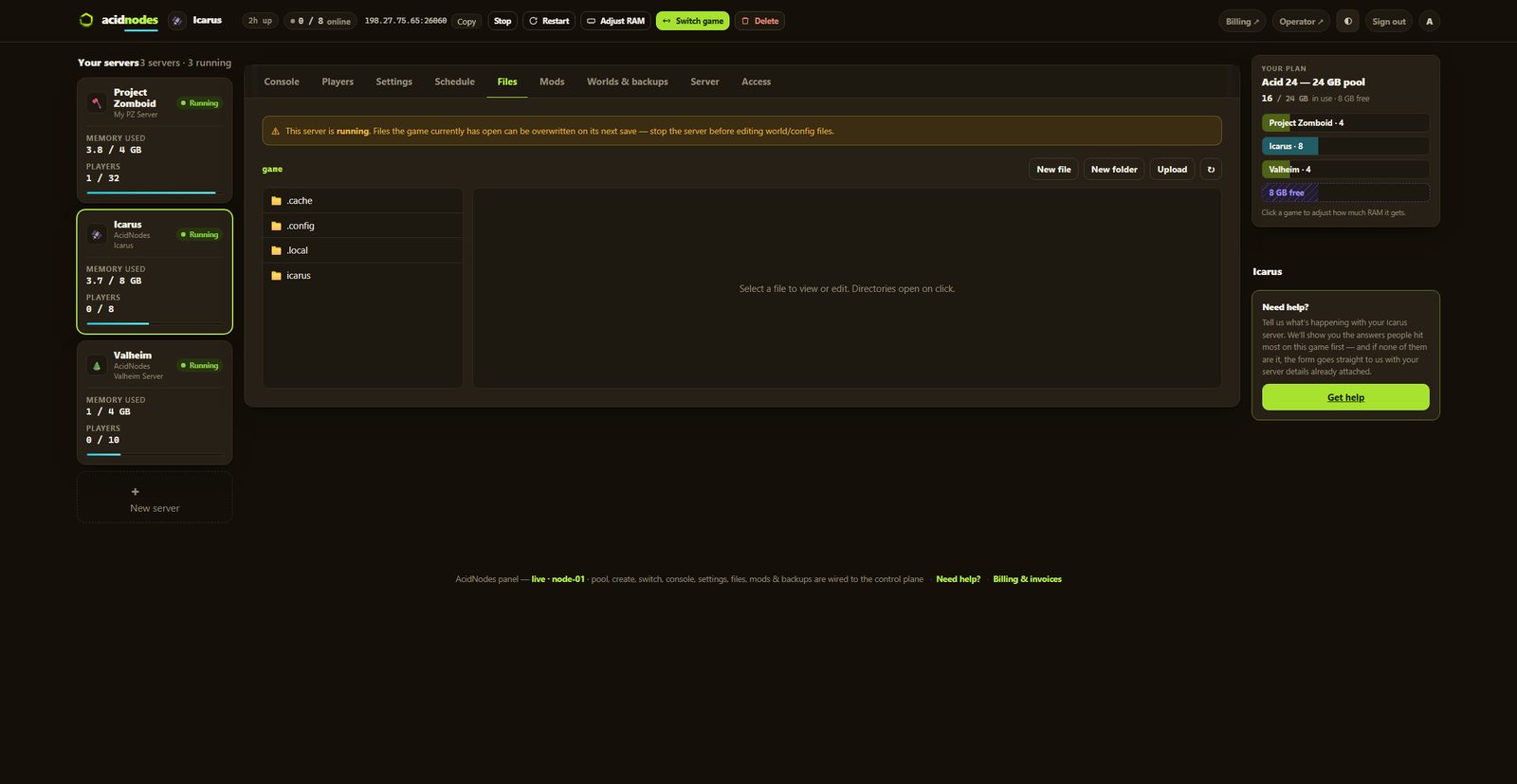Open the .cache folder
Viewport: 1517px width, 784px height.
363,201
